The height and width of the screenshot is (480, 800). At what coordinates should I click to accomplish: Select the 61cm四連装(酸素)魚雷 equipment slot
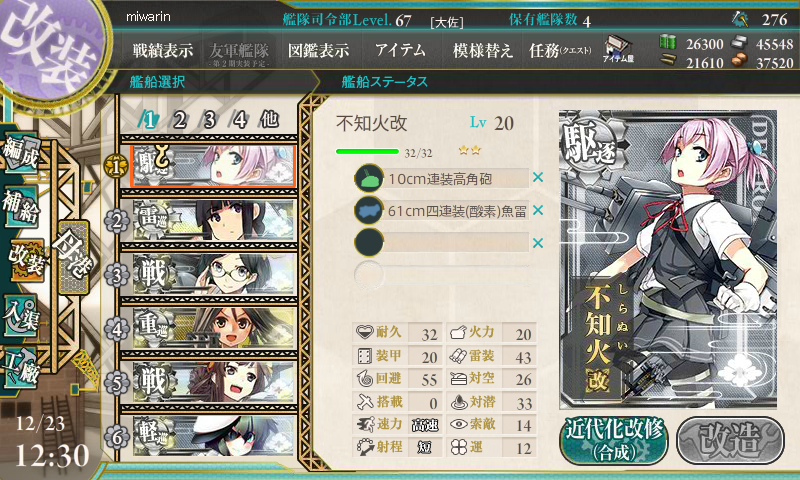click(442, 211)
